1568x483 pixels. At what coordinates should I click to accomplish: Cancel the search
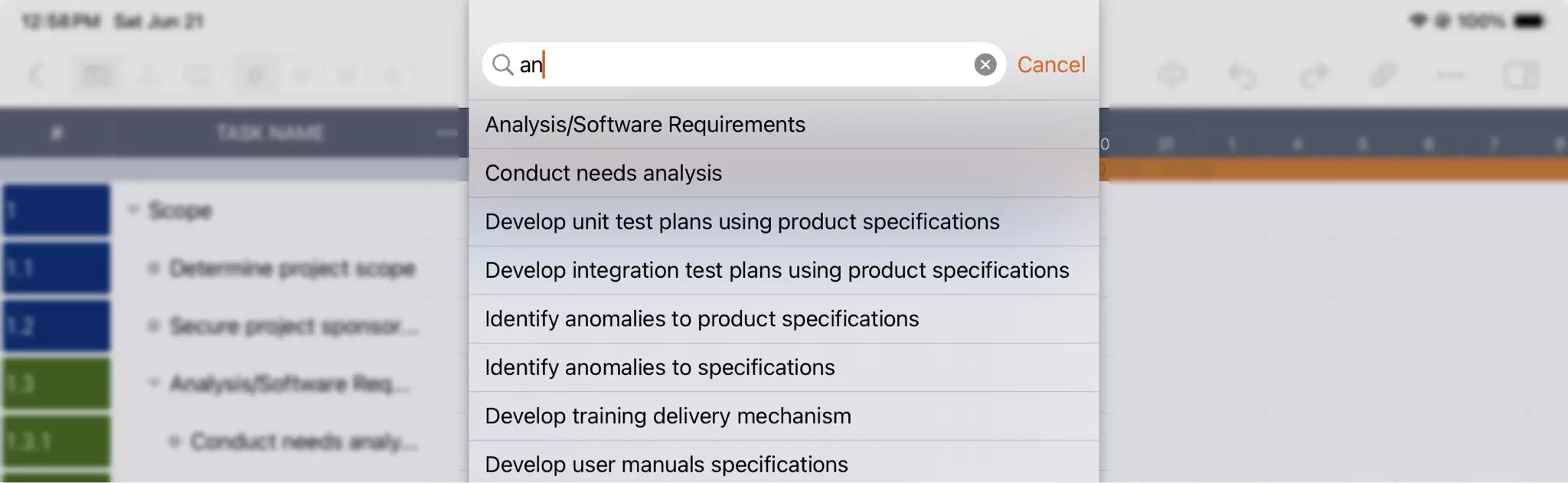coord(1050,65)
